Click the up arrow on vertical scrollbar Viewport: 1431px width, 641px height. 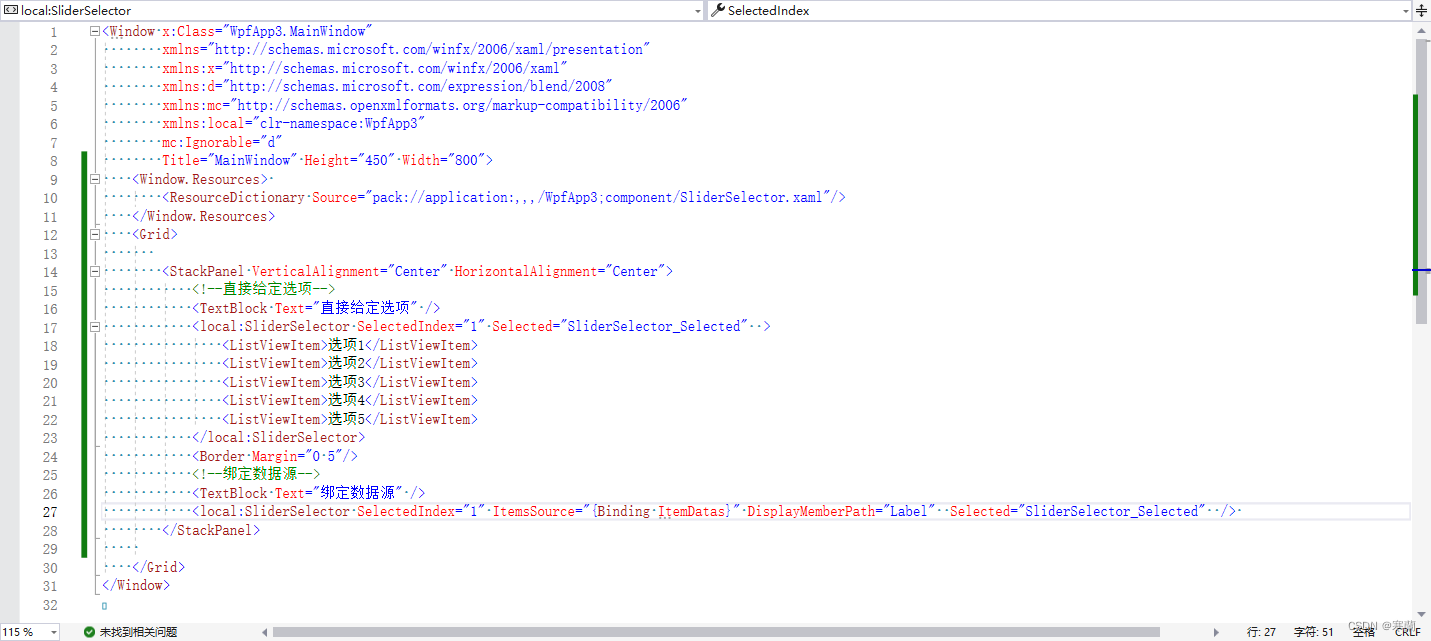[x=1422, y=29]
